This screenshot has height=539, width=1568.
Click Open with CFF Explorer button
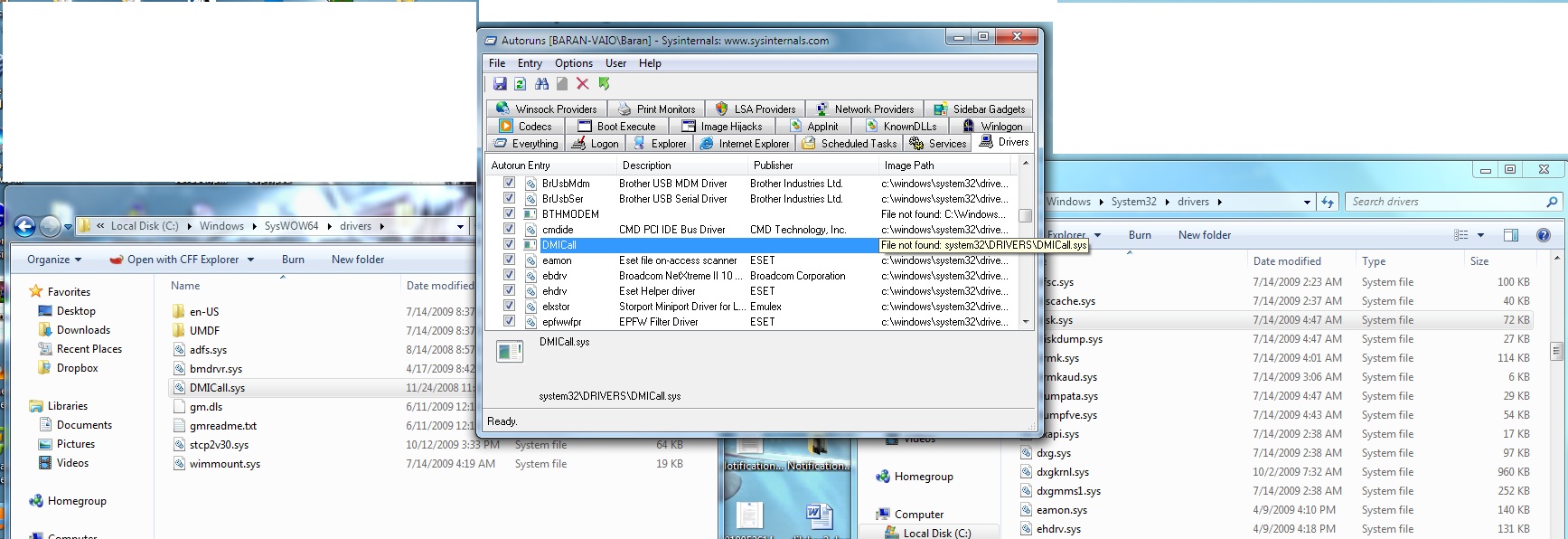[x=183, y=260]
